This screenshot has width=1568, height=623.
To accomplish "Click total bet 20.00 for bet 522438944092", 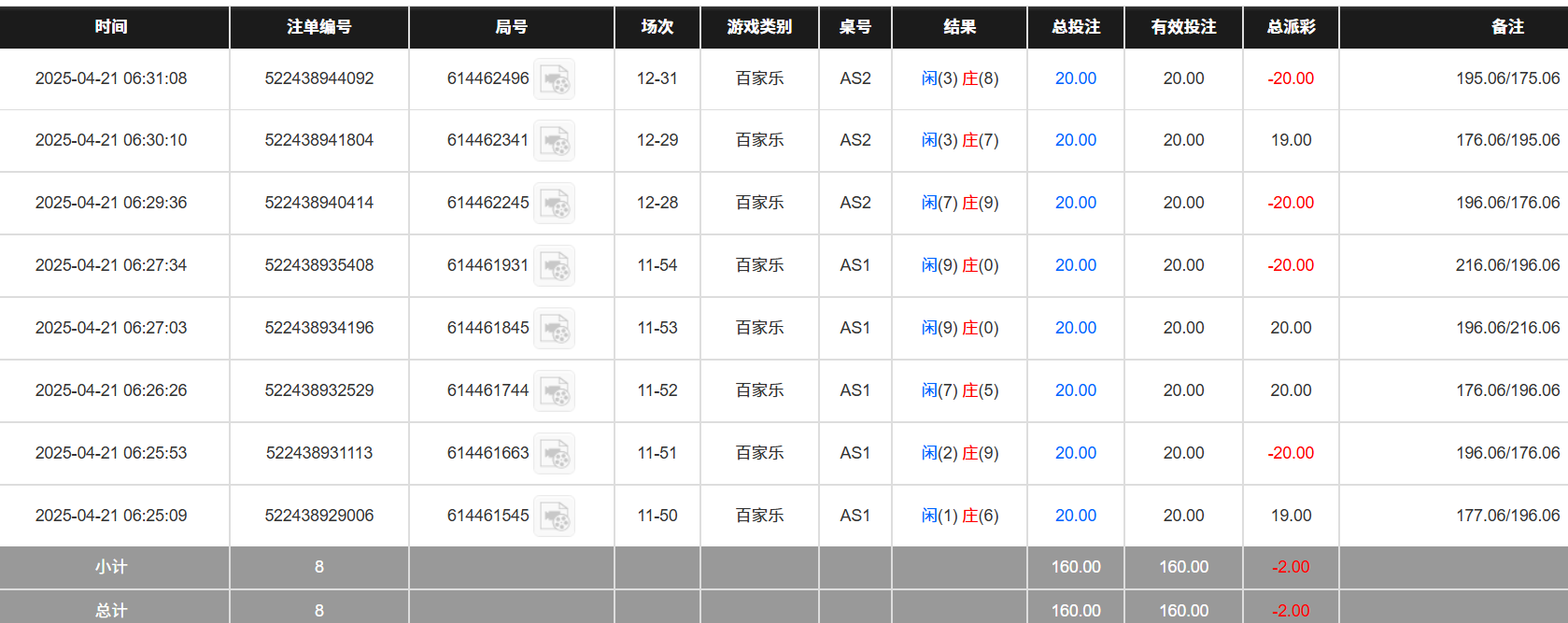I will pyautogui.click(x=1075, y=78).
